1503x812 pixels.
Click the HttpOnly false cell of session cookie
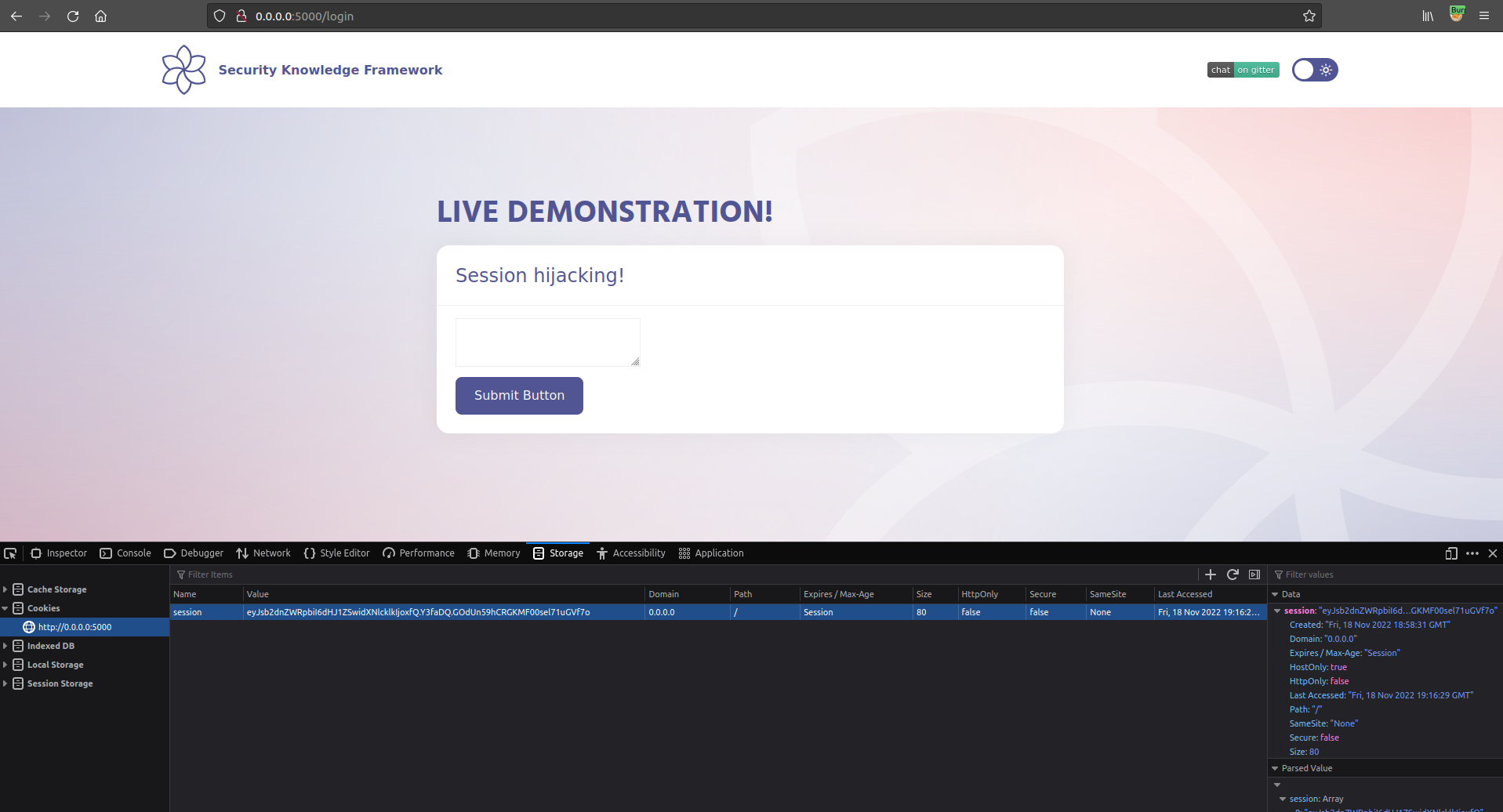(x=992, y=612)
